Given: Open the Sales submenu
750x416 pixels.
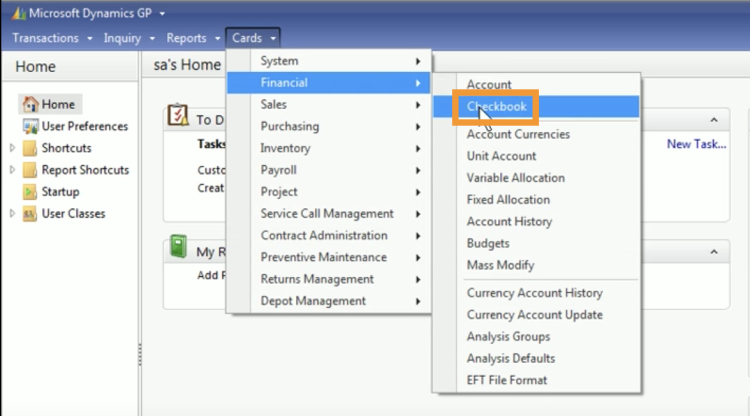Looking at the screenshot, I should click(329, 104).
